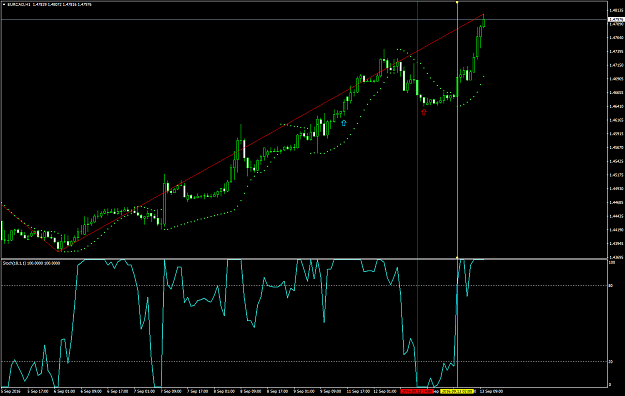Click the '7 Sep 09:00' time axis label
The height and width of the screenshot is (396, 625).
[171, 392]
